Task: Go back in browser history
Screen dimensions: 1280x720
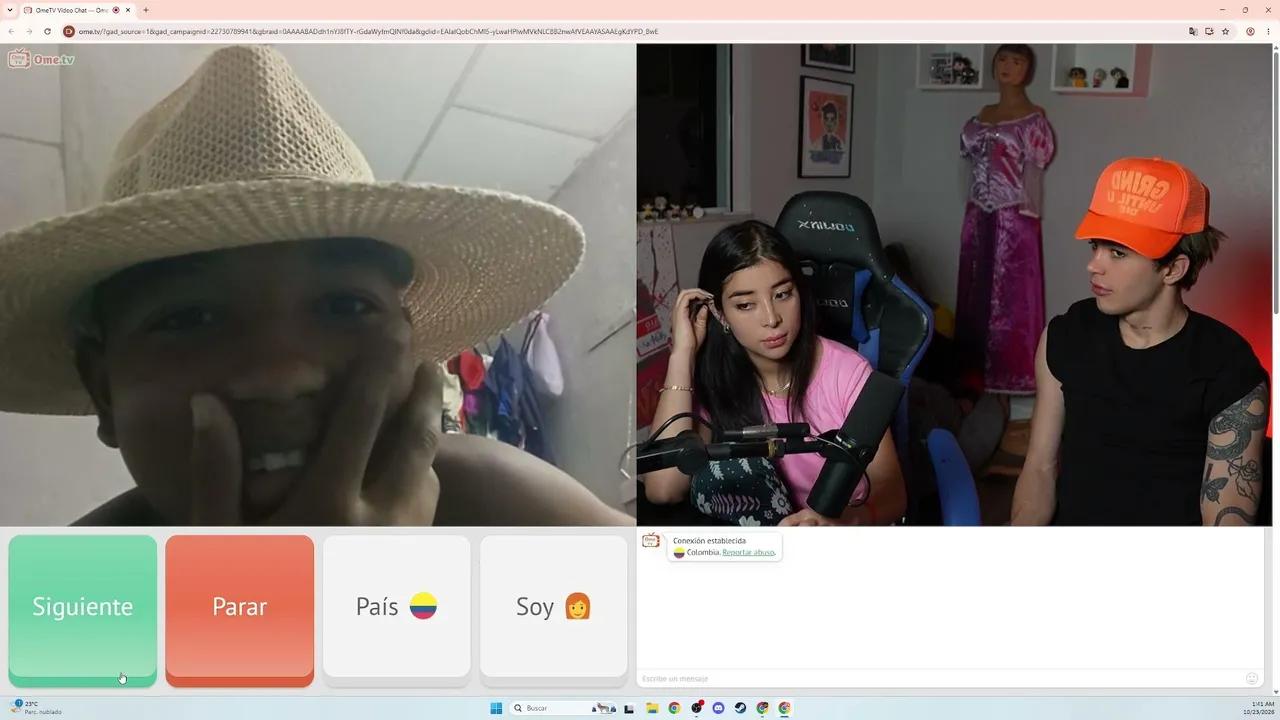Action: [12, 31]
